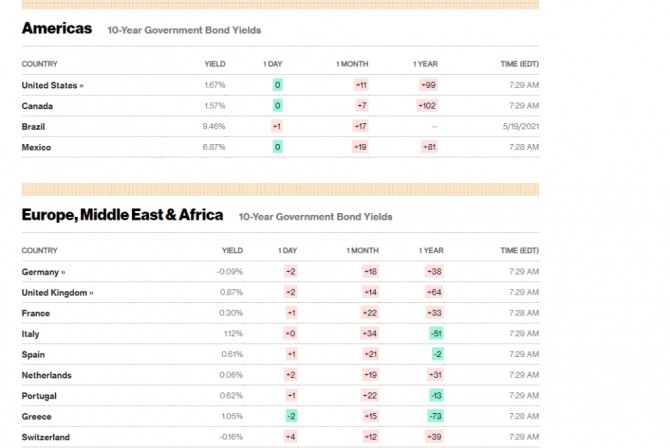Select the Americas section heading
The image size is (670, 448).
(x=57, y=28)
